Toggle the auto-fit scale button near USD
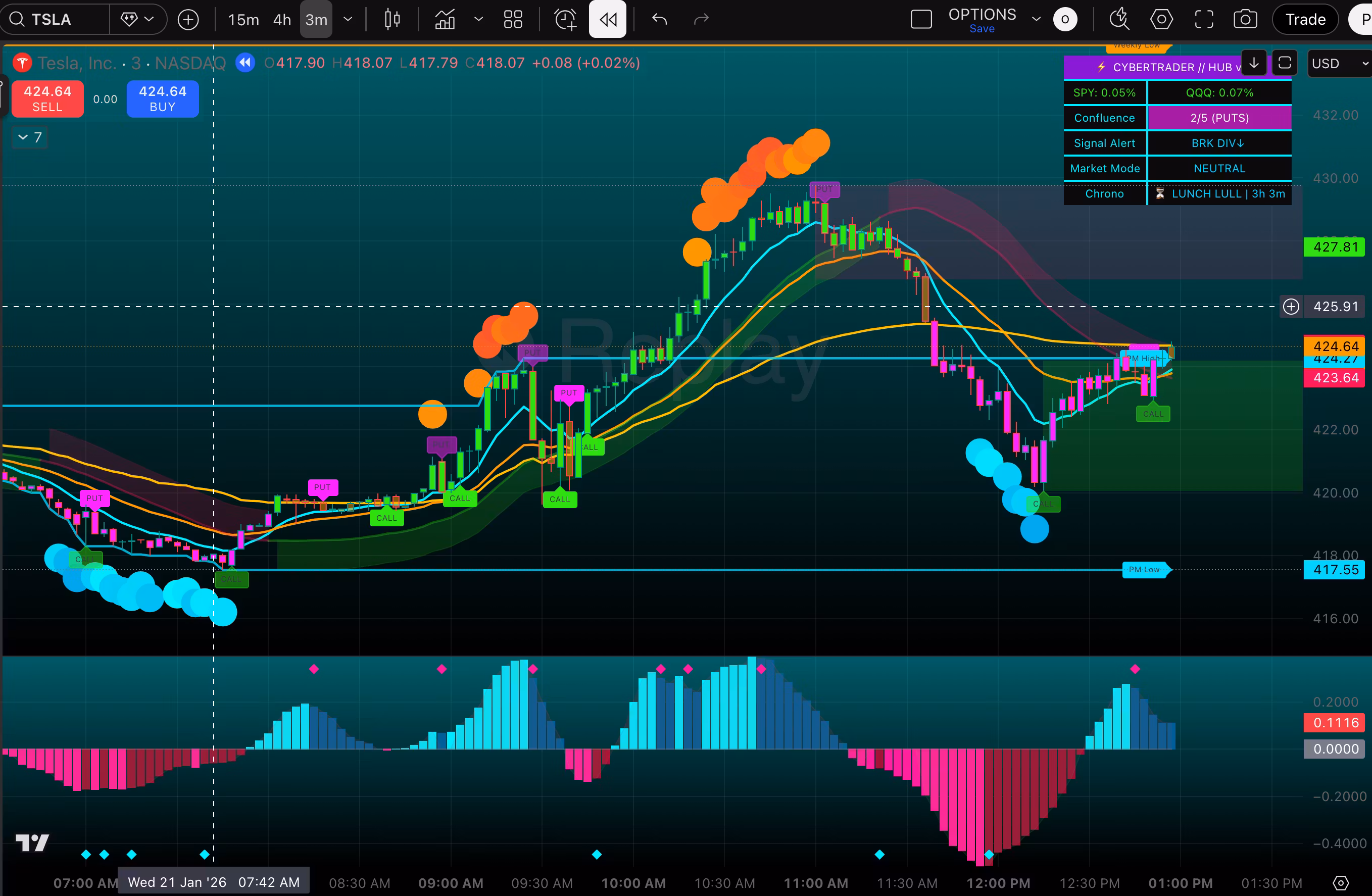Viewport: 1372px width, 896px height. click(1285, 63)
